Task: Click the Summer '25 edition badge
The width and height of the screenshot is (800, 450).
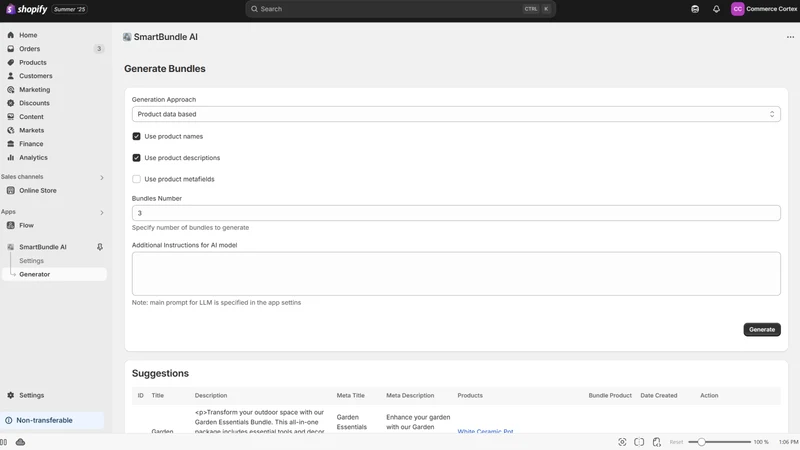Action: 69,9
